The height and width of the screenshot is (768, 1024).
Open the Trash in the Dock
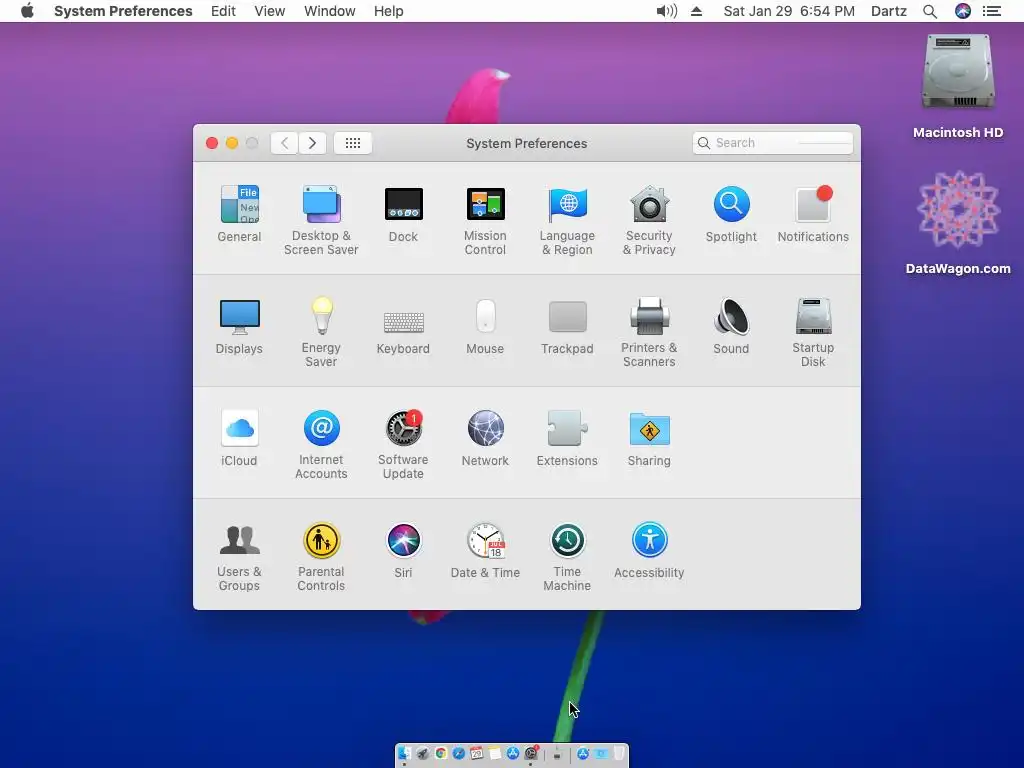618,754
